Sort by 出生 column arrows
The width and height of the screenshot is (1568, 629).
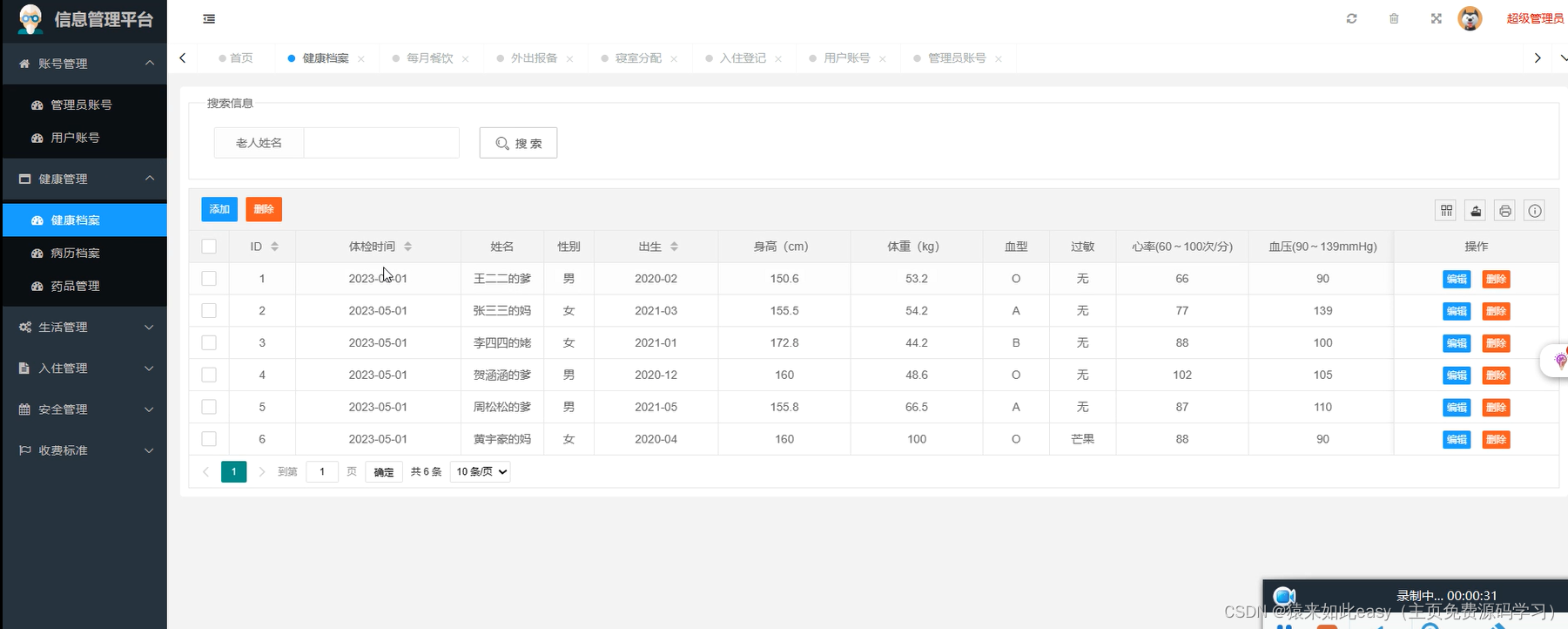tap(674, 247)
